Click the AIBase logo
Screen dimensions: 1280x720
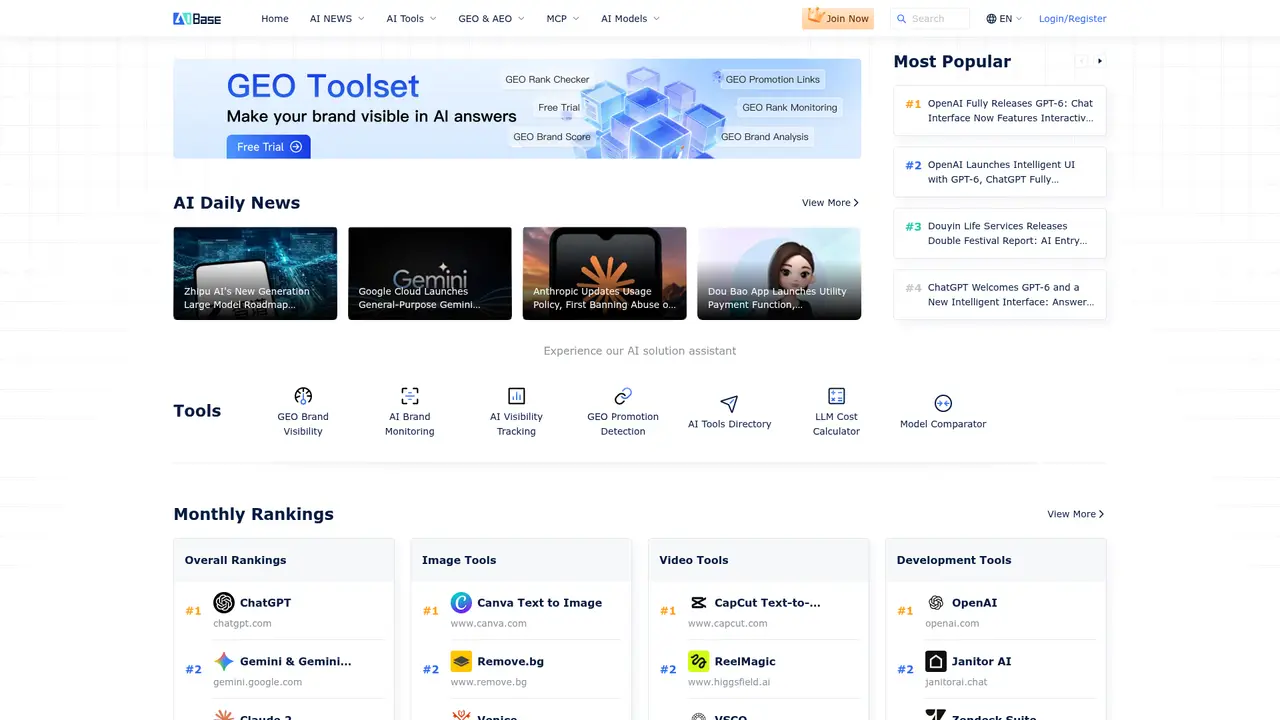click(197, 18)
